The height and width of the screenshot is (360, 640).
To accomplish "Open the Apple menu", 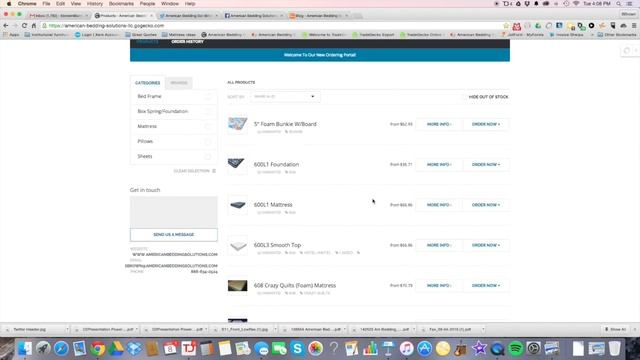I will click(9, 4).
